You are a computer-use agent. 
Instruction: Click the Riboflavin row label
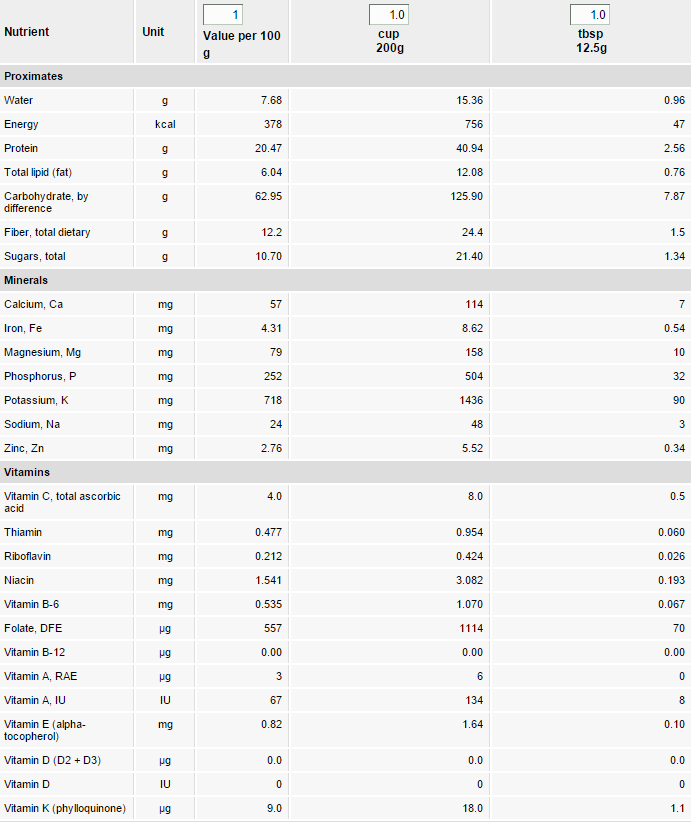[x=28, y=556]
